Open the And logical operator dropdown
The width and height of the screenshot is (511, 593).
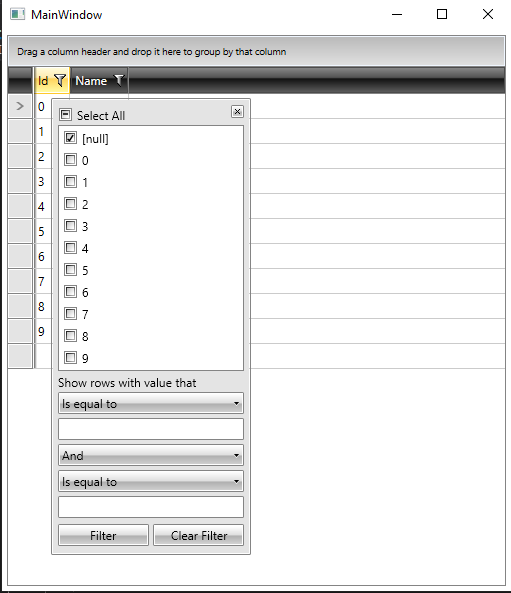(151, 455)
